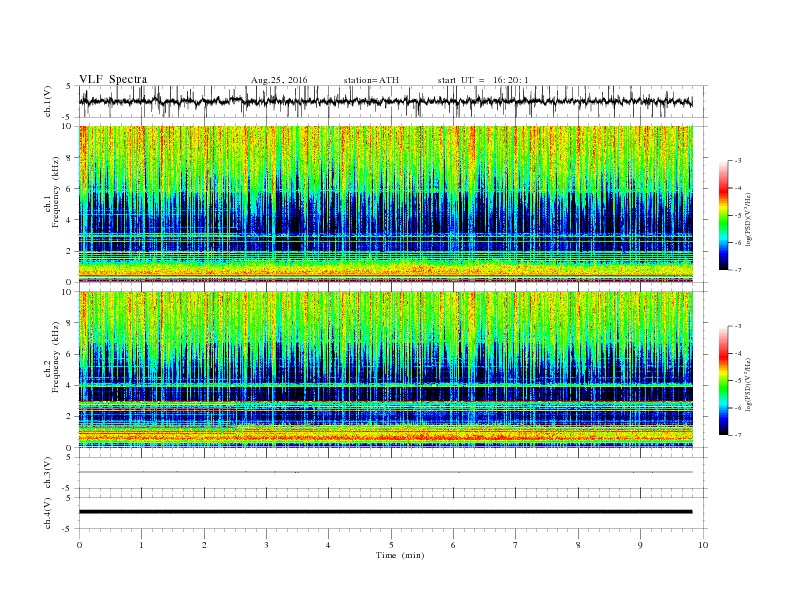Click the "ch.4(V)" axis label

pyautogui.click(x=48, y=513)
